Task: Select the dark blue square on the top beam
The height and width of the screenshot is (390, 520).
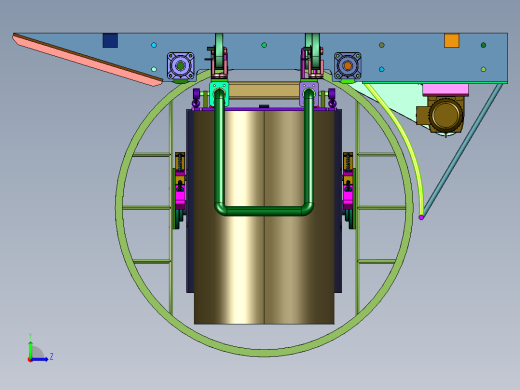Action: (110, 40)
